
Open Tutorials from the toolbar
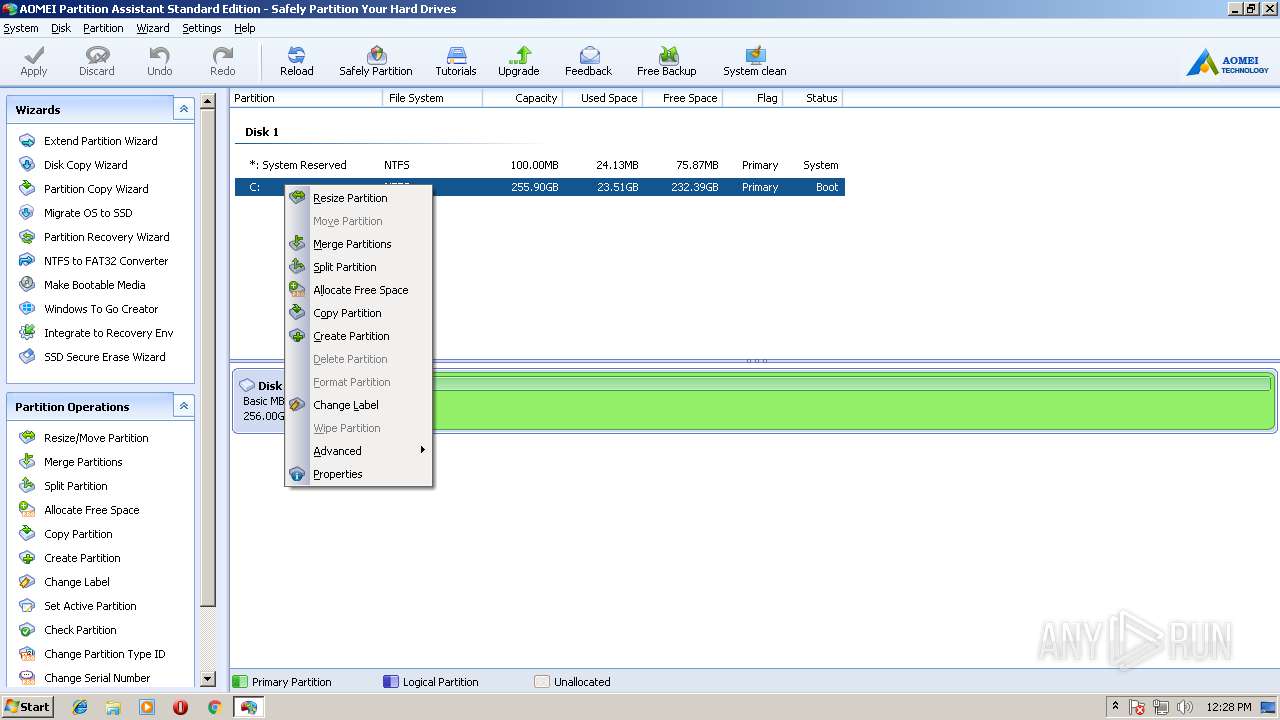coord(456,61)
